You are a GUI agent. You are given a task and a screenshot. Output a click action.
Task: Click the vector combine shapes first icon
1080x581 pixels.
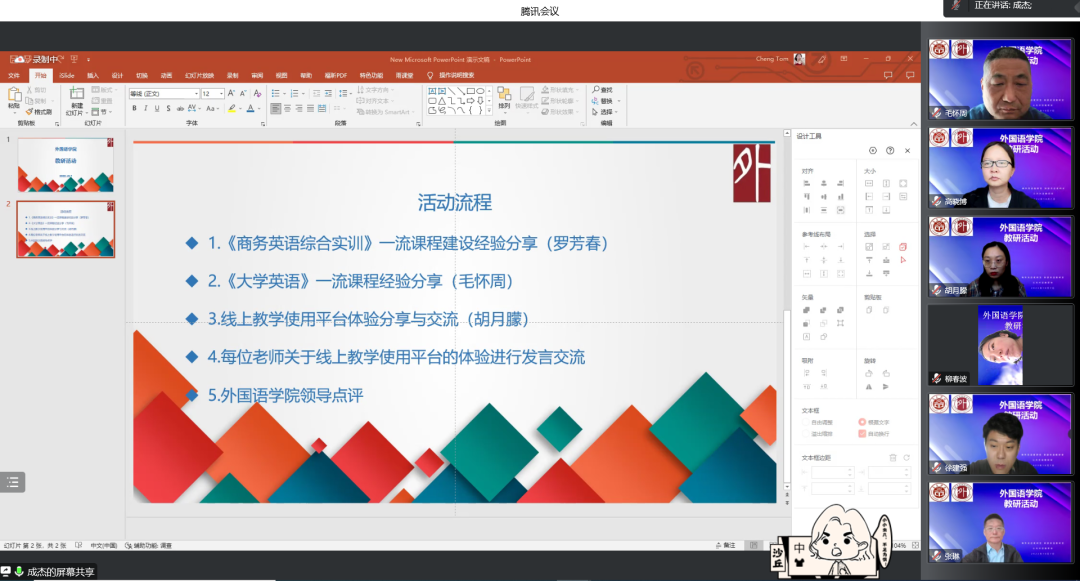point(807,310)
